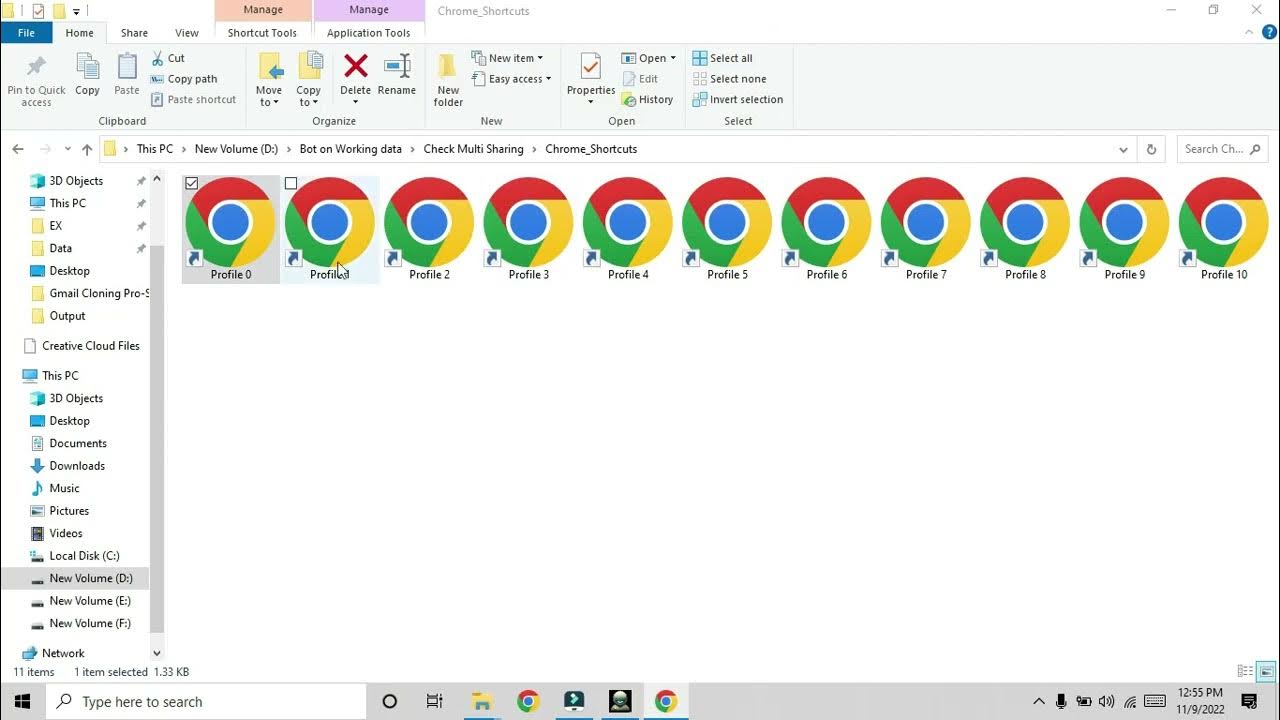Navigate to Bot on Working data breadcrumb
The image size is (1280, 720).
350,149
